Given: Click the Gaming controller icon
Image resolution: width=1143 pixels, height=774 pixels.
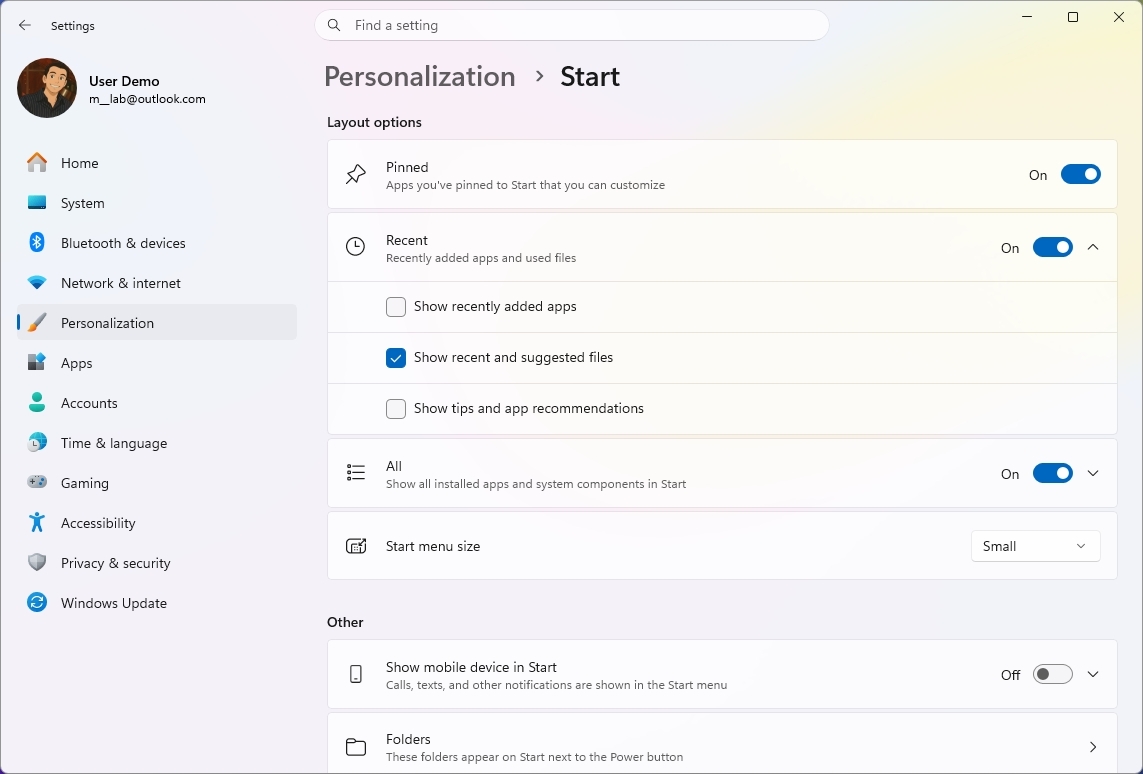Looking at the screenshot, I should (x=36, y=482).
